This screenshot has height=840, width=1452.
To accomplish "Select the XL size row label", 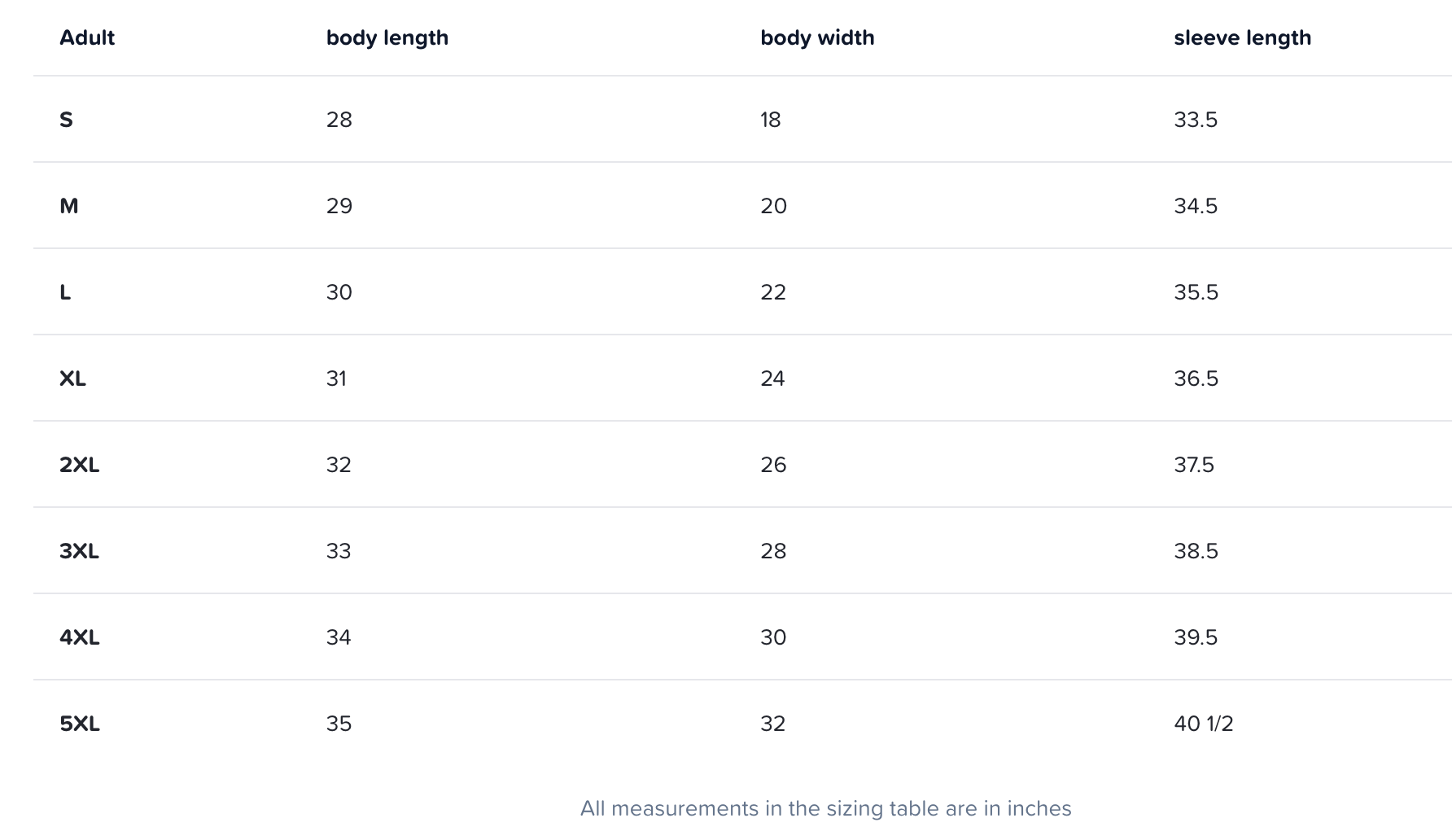I will pos(72,378).
